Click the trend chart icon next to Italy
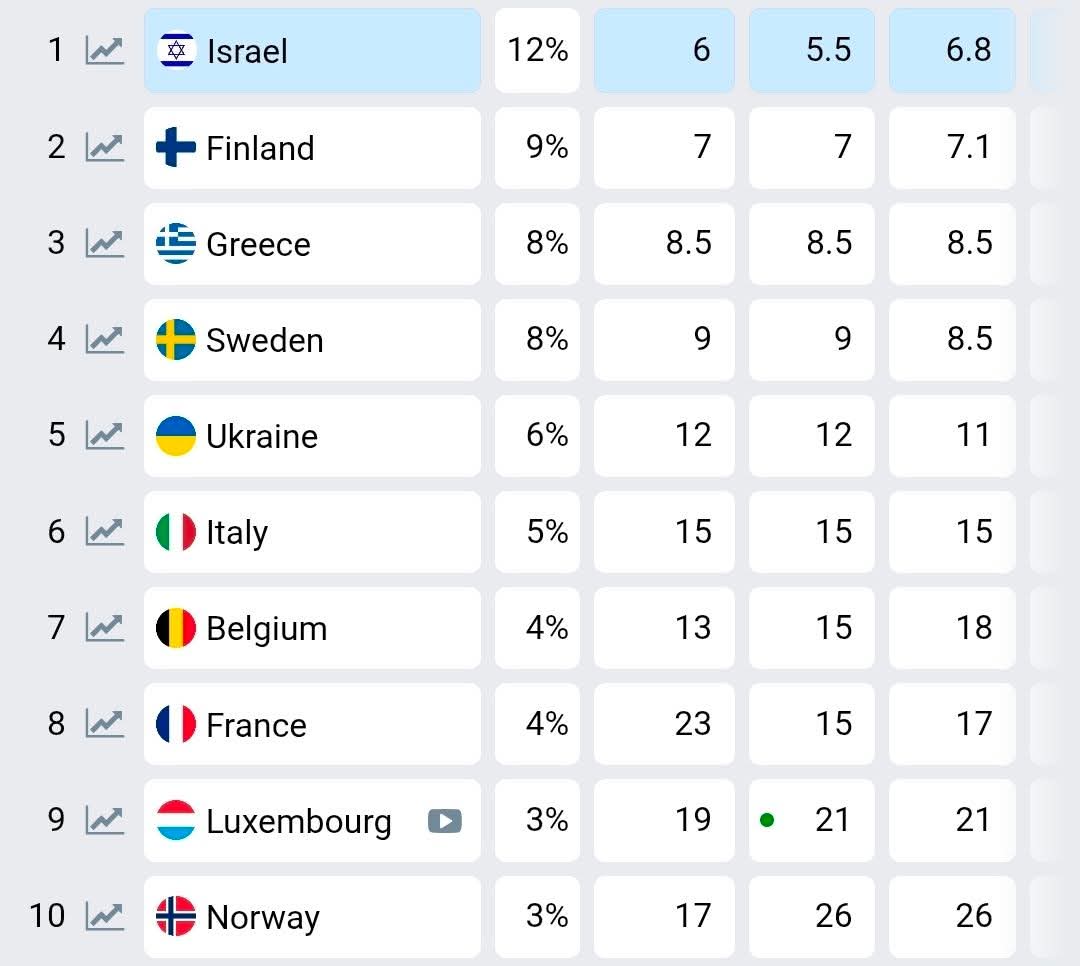Viewport: 1080px width, 966px height. click(104, 532)
